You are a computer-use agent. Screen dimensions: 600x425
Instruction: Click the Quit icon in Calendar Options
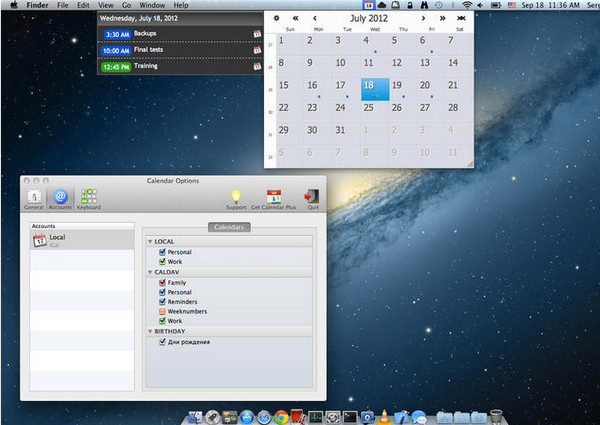[312, 199]
